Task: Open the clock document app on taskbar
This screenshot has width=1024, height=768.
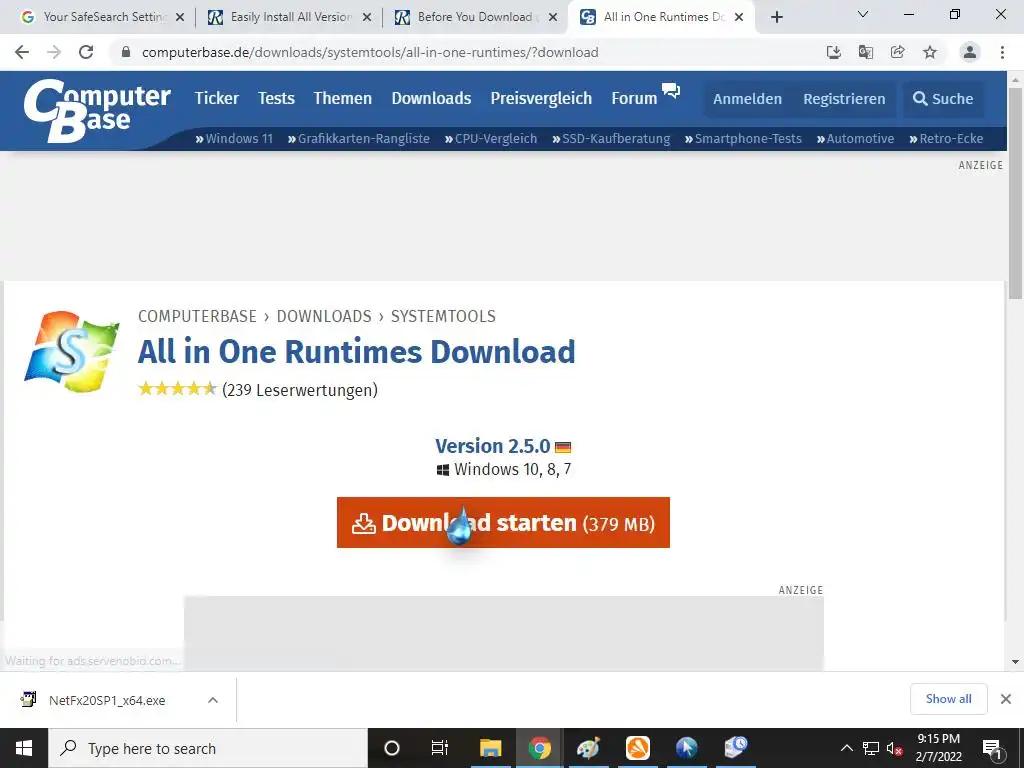Action: [x=736, y=748]
